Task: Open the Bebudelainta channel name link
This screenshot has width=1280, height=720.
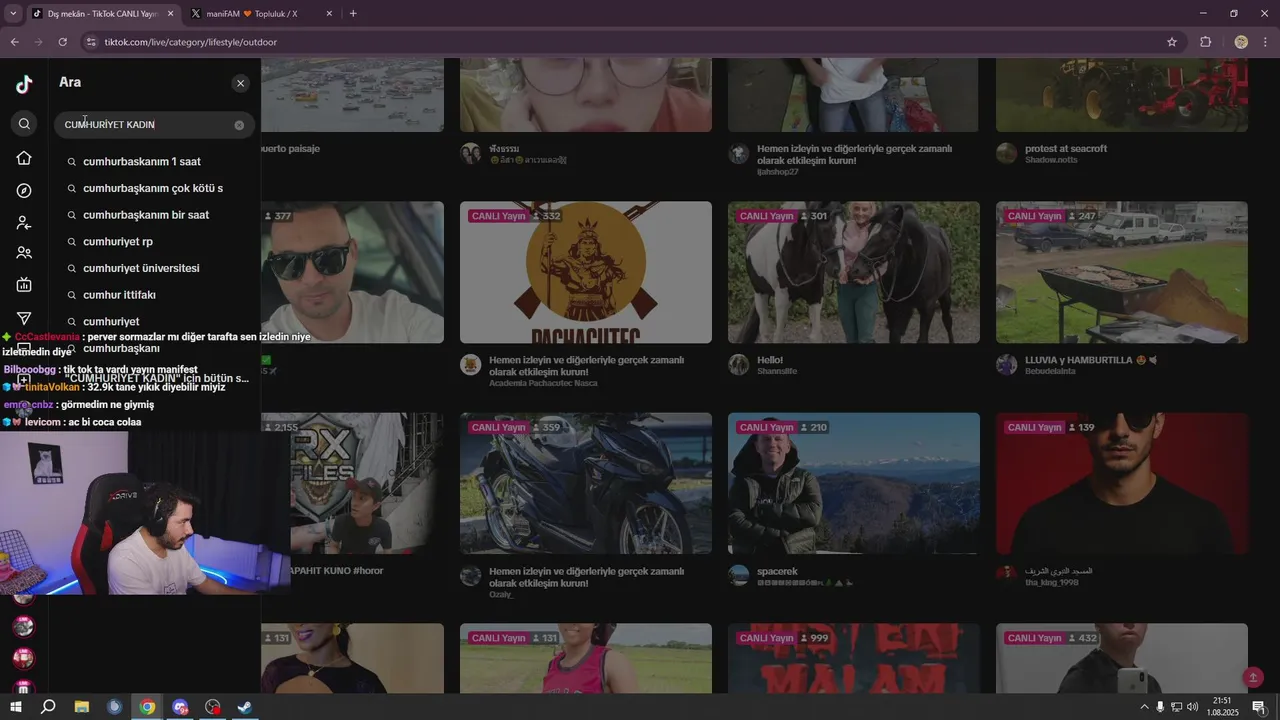Action: pyautogui.click(x=1050, y=372)
